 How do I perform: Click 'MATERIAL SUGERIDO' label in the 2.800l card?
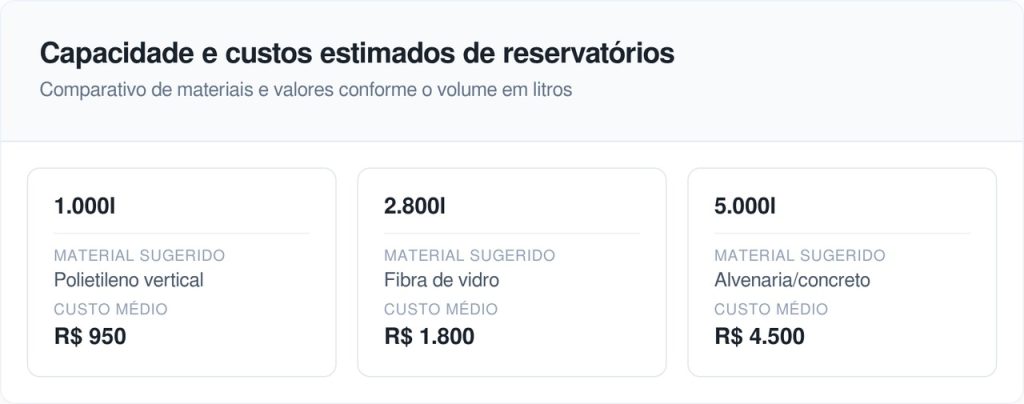tap(469, 256)
